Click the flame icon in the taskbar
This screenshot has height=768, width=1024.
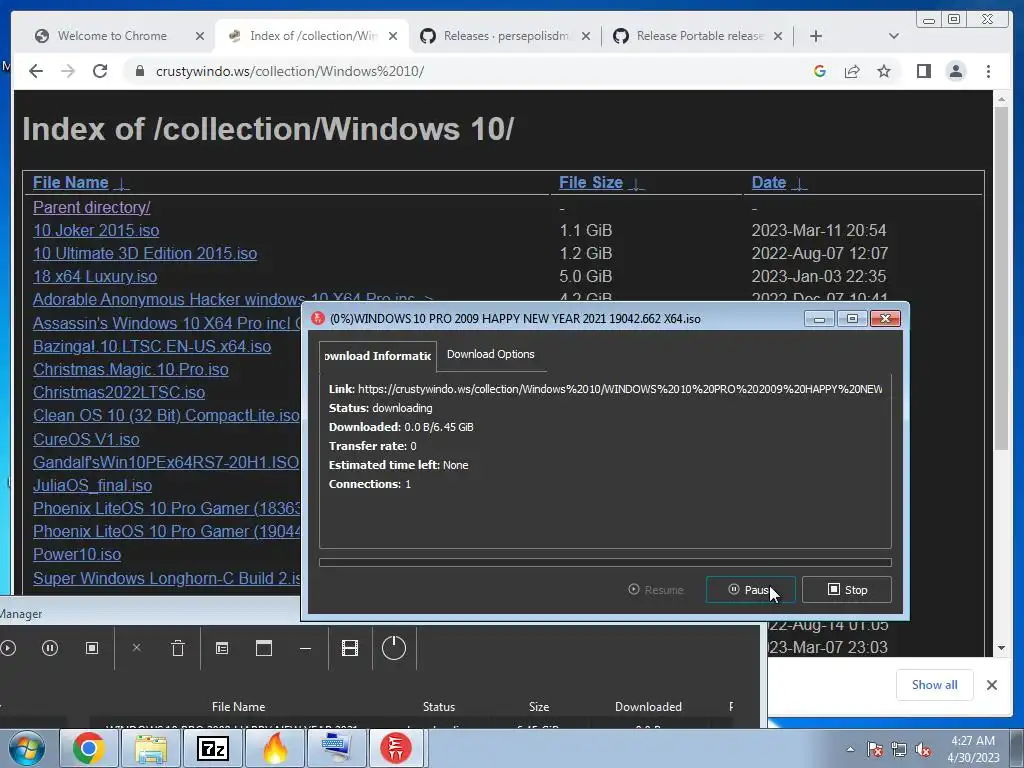click(x=275, y=748)
